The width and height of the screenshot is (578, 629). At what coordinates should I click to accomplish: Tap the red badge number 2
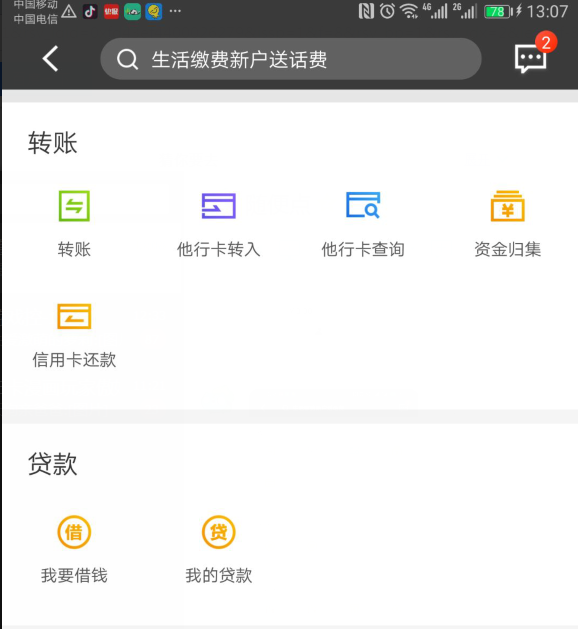[546, 42]
